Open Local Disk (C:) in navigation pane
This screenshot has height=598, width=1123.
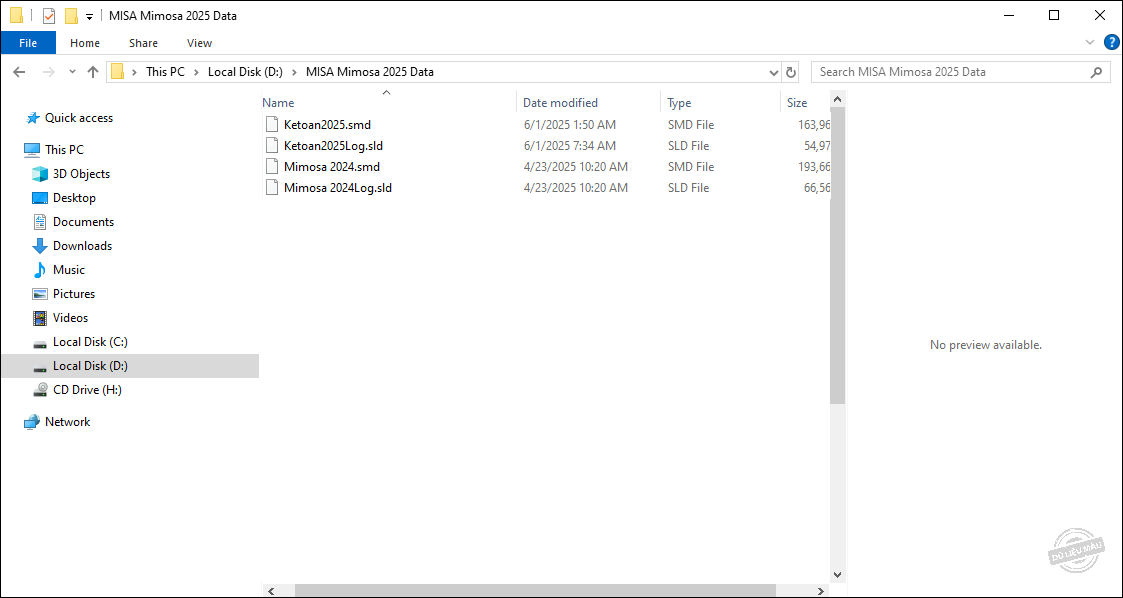tap(90, 342)
